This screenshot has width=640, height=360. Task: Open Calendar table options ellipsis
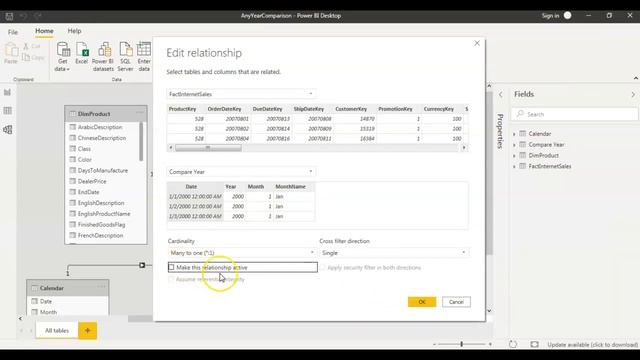[102, 287]
